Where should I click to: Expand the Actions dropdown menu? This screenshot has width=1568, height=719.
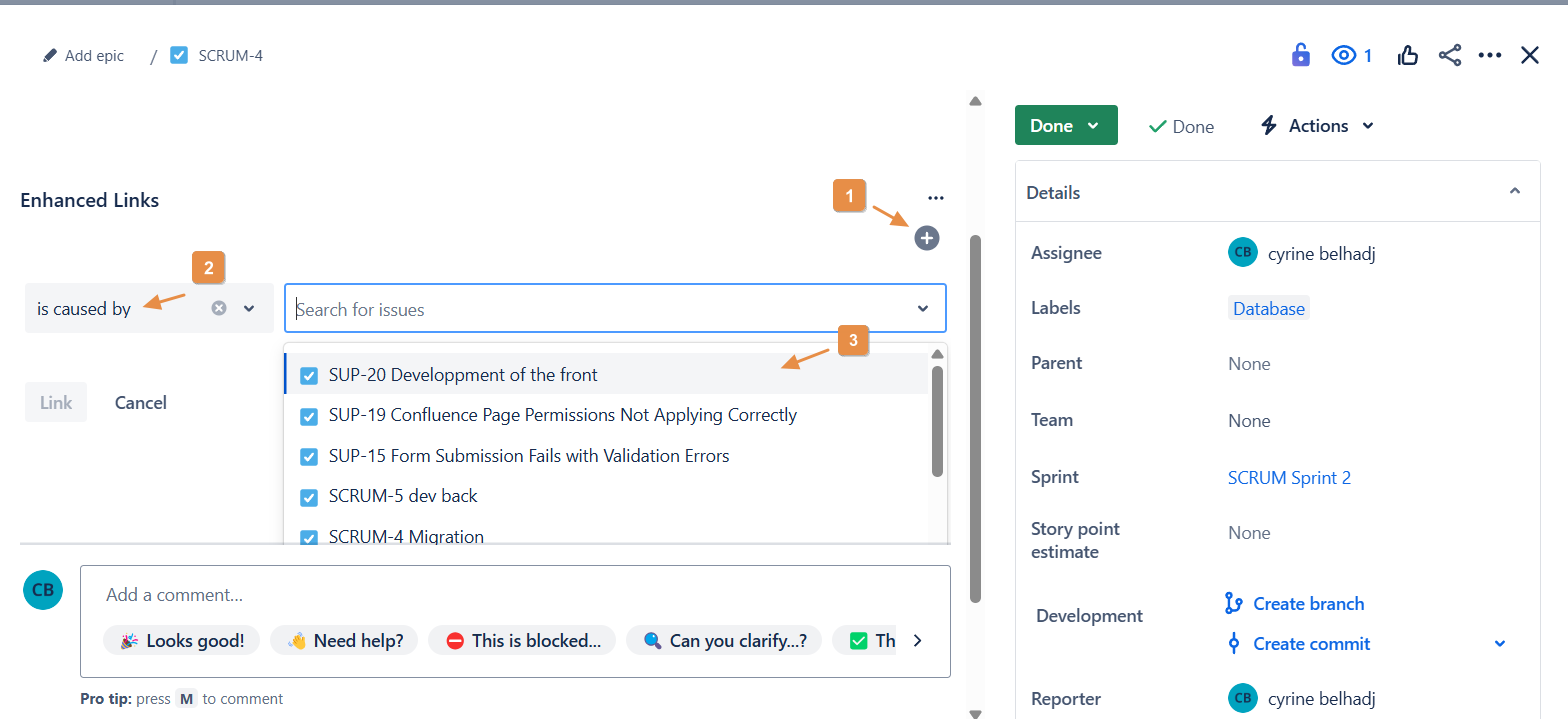tap(1317, 126)
